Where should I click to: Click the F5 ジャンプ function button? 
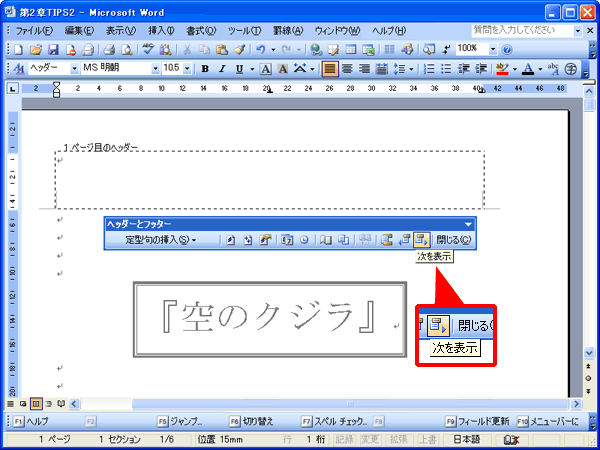180,422
